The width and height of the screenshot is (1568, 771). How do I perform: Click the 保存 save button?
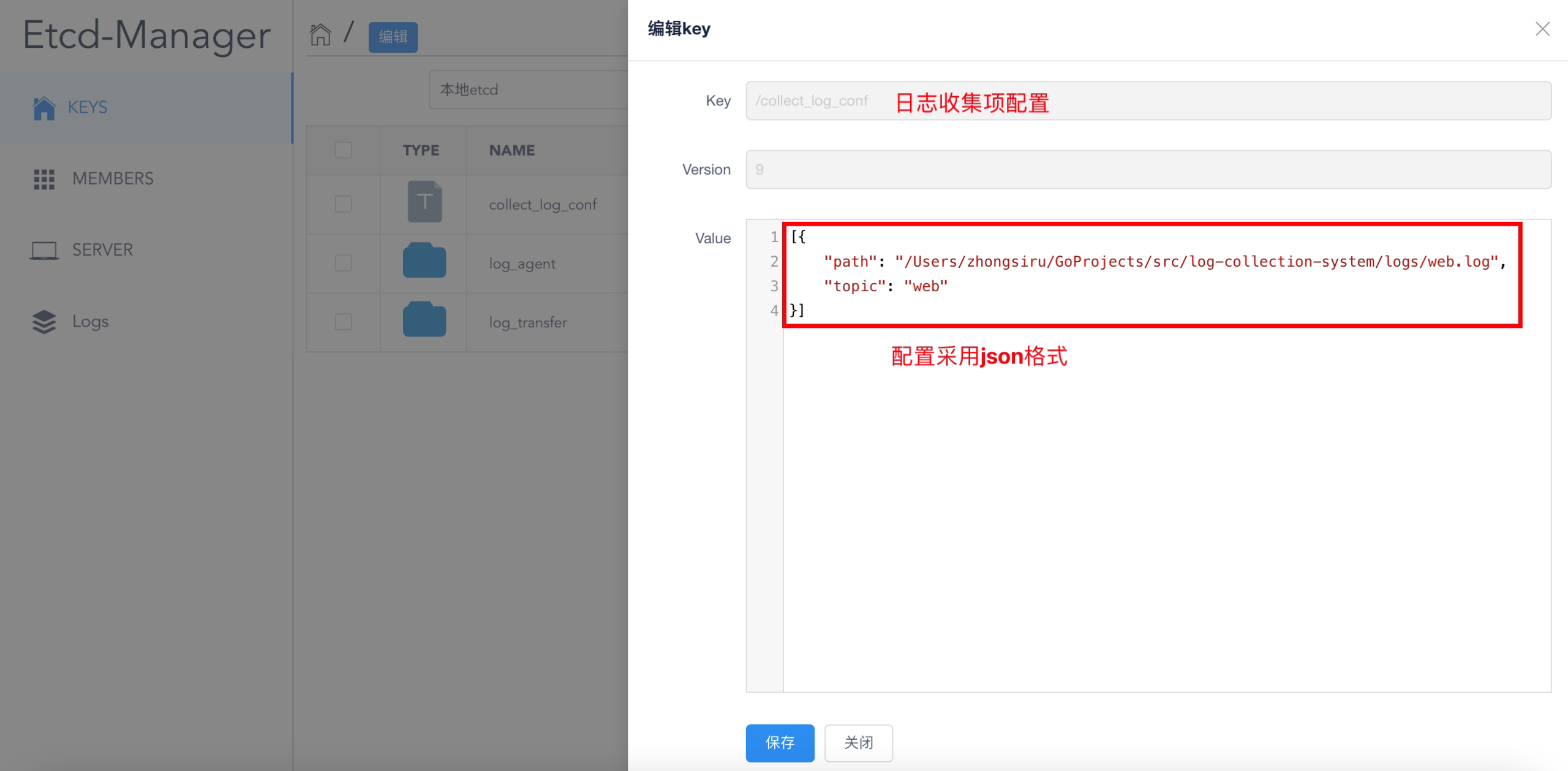tap(780, 743)
